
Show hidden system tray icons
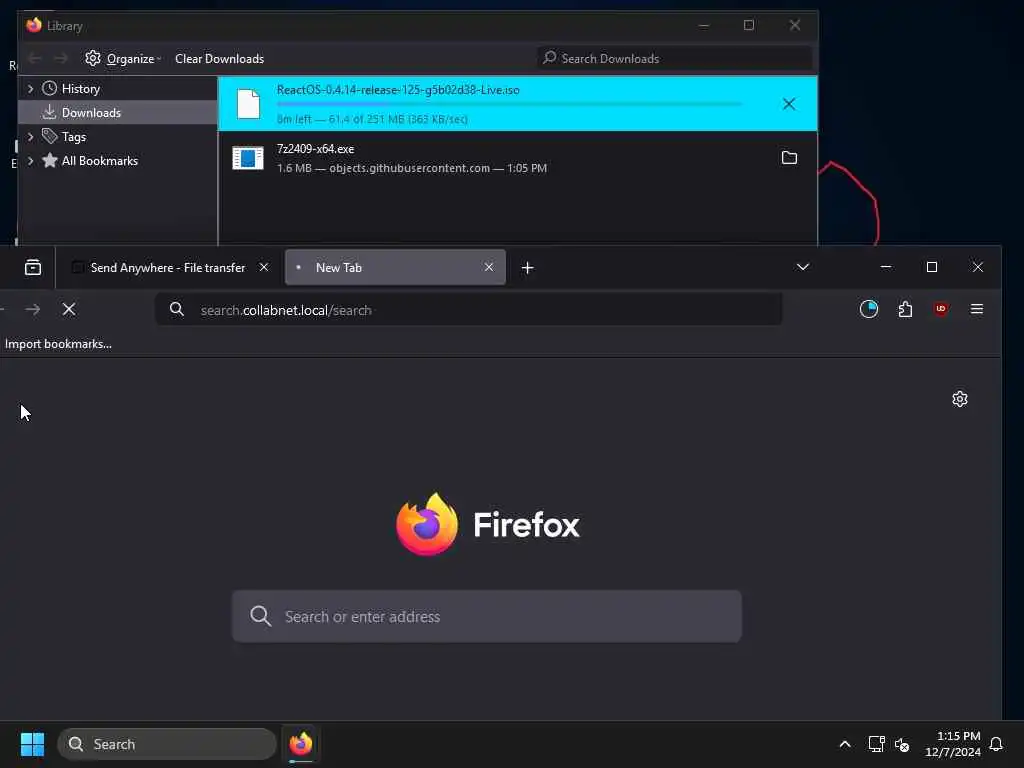(844, 744)
